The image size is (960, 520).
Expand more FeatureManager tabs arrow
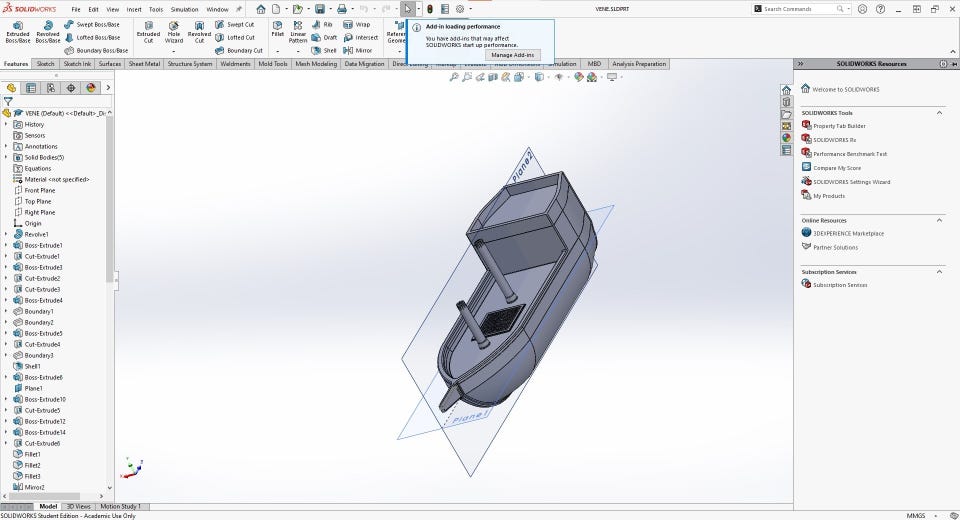coord(108,88)
